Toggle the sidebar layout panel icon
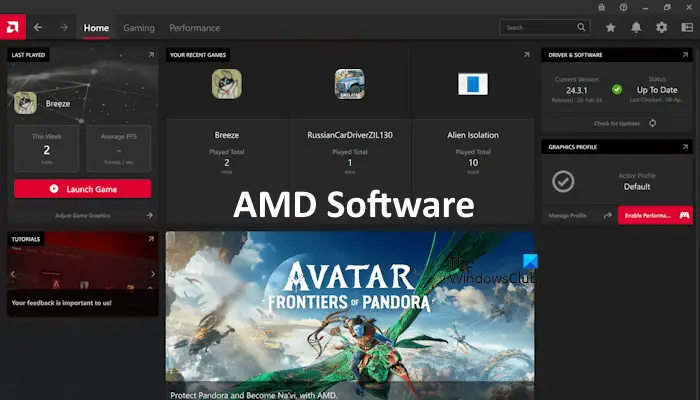 tap(687, 28)
